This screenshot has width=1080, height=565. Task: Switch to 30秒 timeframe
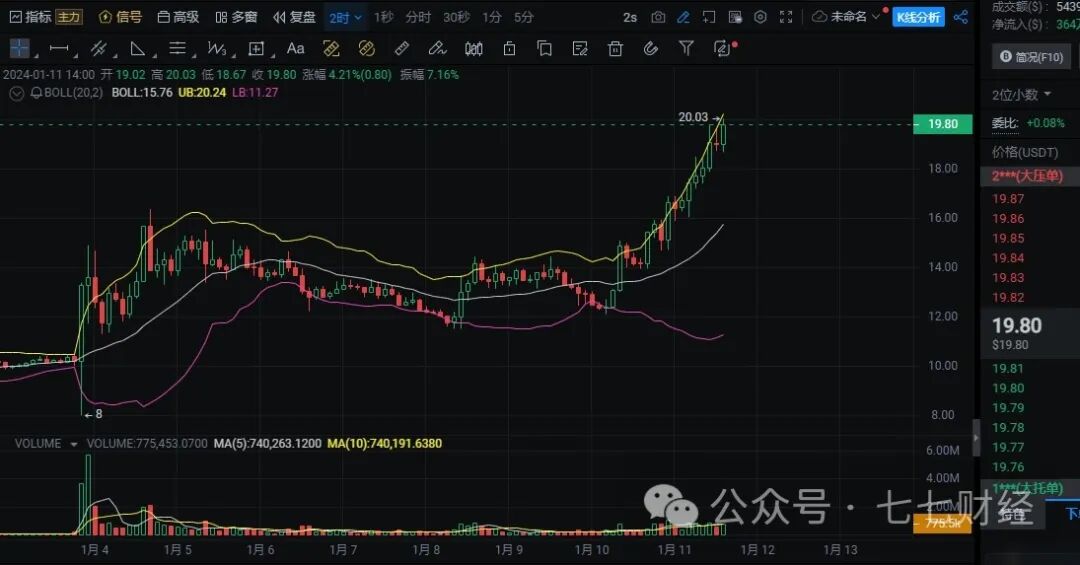click(457, 17)
